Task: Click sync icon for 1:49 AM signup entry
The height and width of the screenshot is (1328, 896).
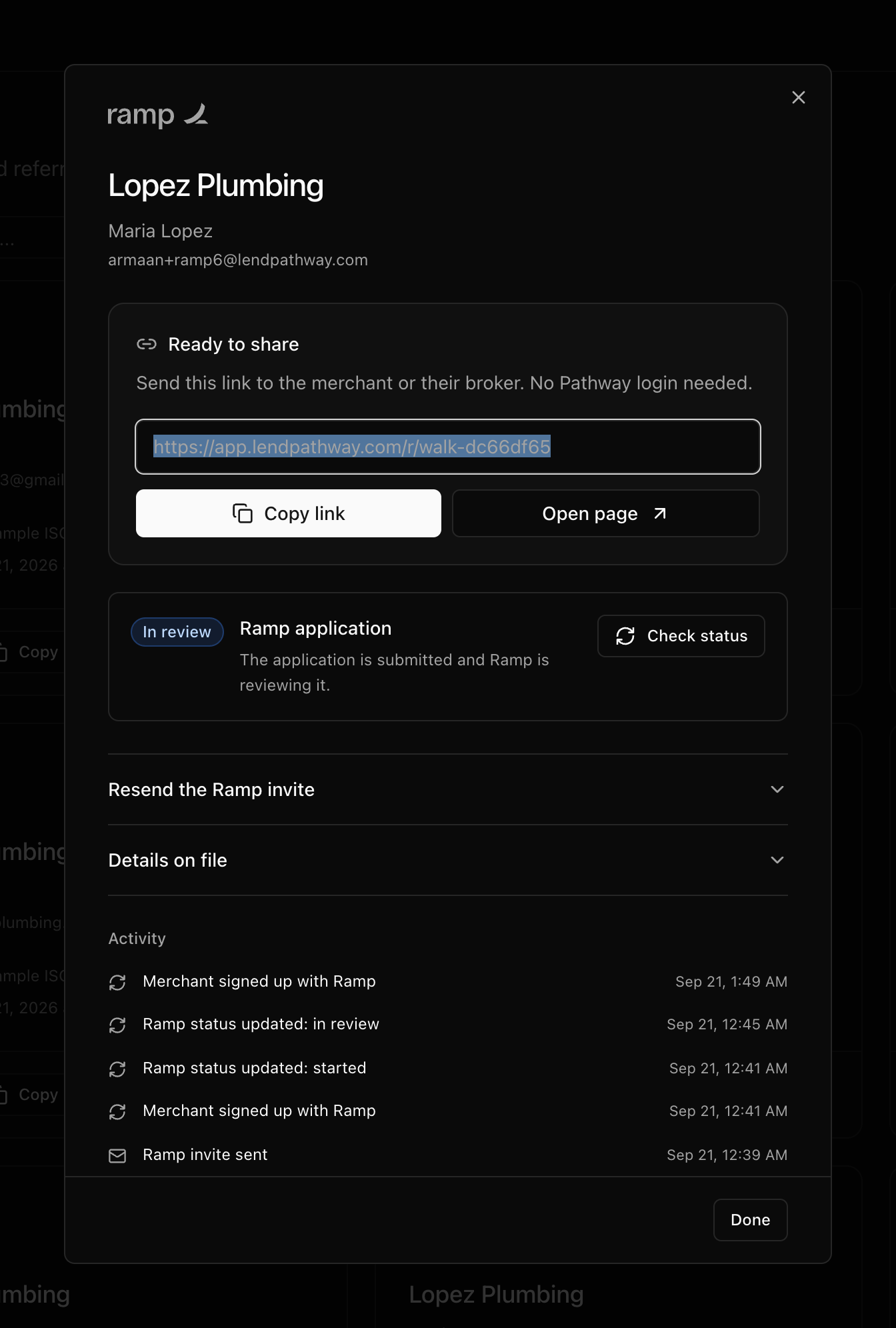Action: [117, 982]
